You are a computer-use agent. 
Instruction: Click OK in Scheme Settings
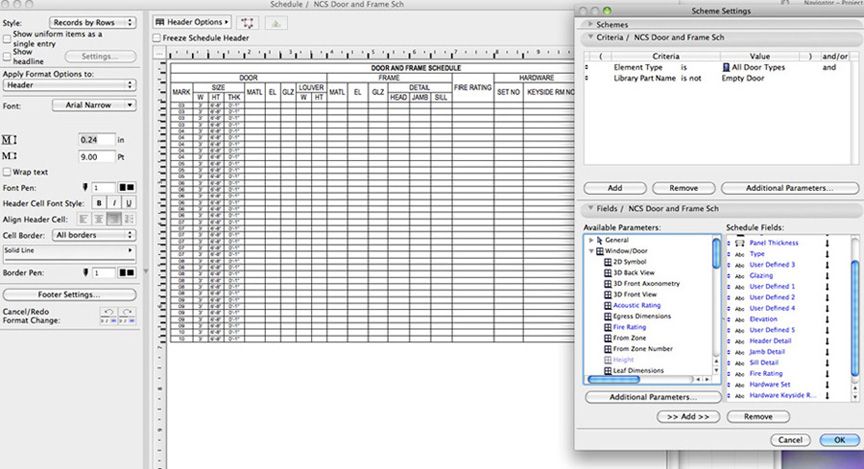(839, 440)
